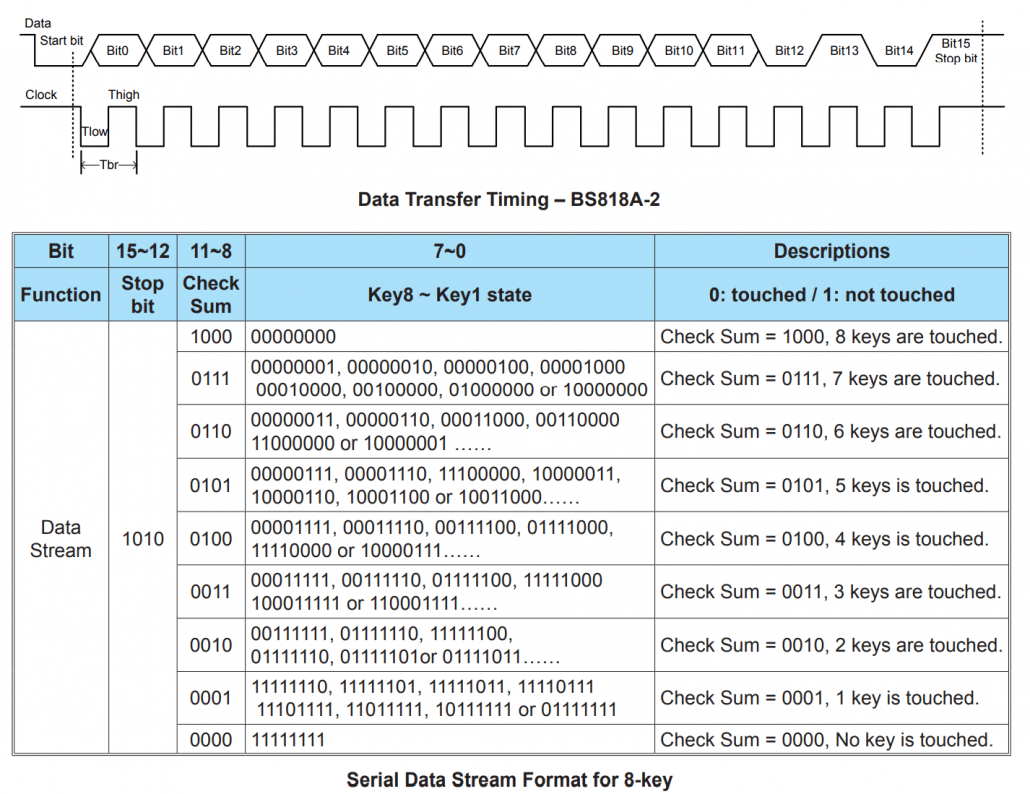The width and height of the screenshot is (1030, 794).
Task: Select the Stop bit value 1010 cell
Action: pyautogui.click(x=142, y=539)
